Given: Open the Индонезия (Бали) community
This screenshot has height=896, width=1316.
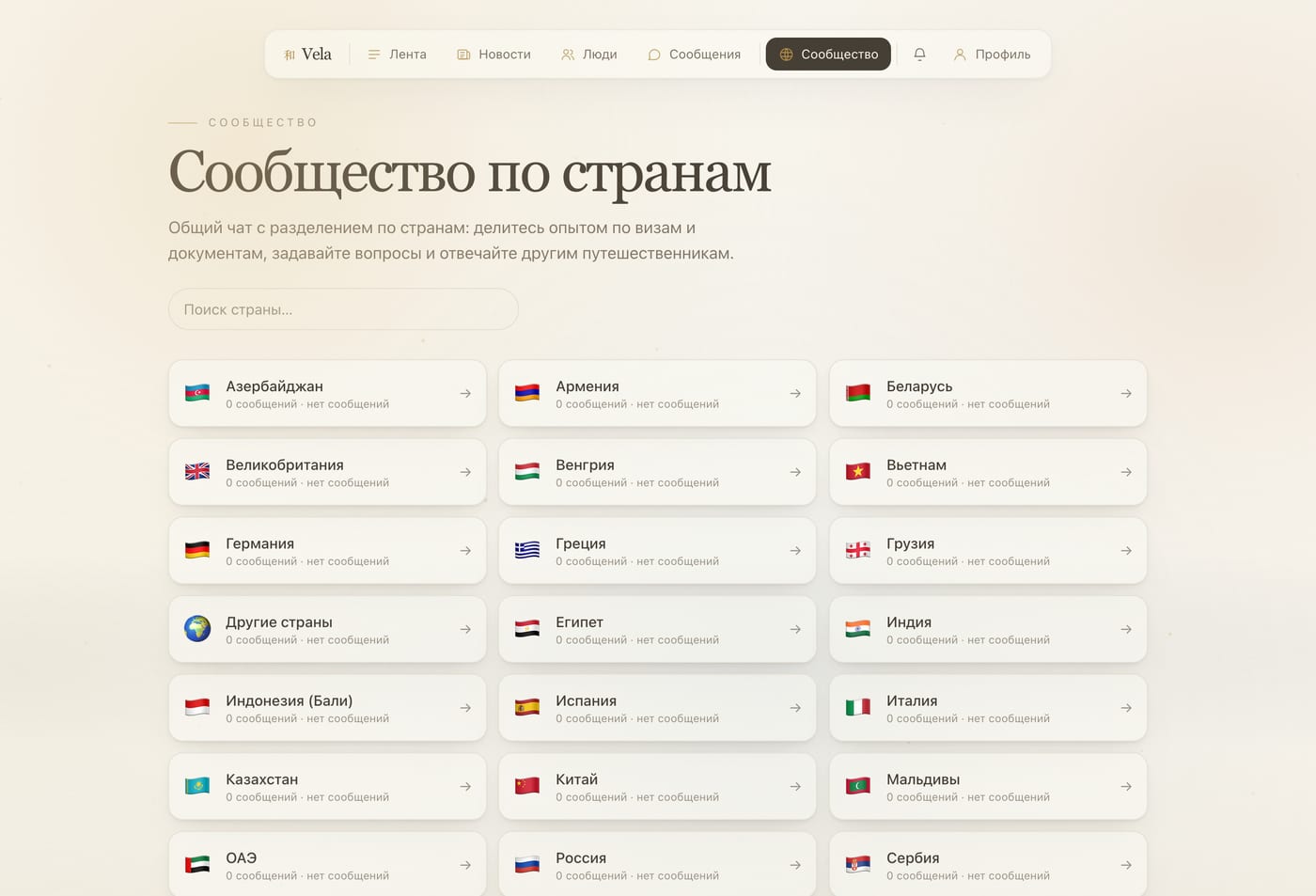Looking at the screenshot, I should tap(327, 708).
